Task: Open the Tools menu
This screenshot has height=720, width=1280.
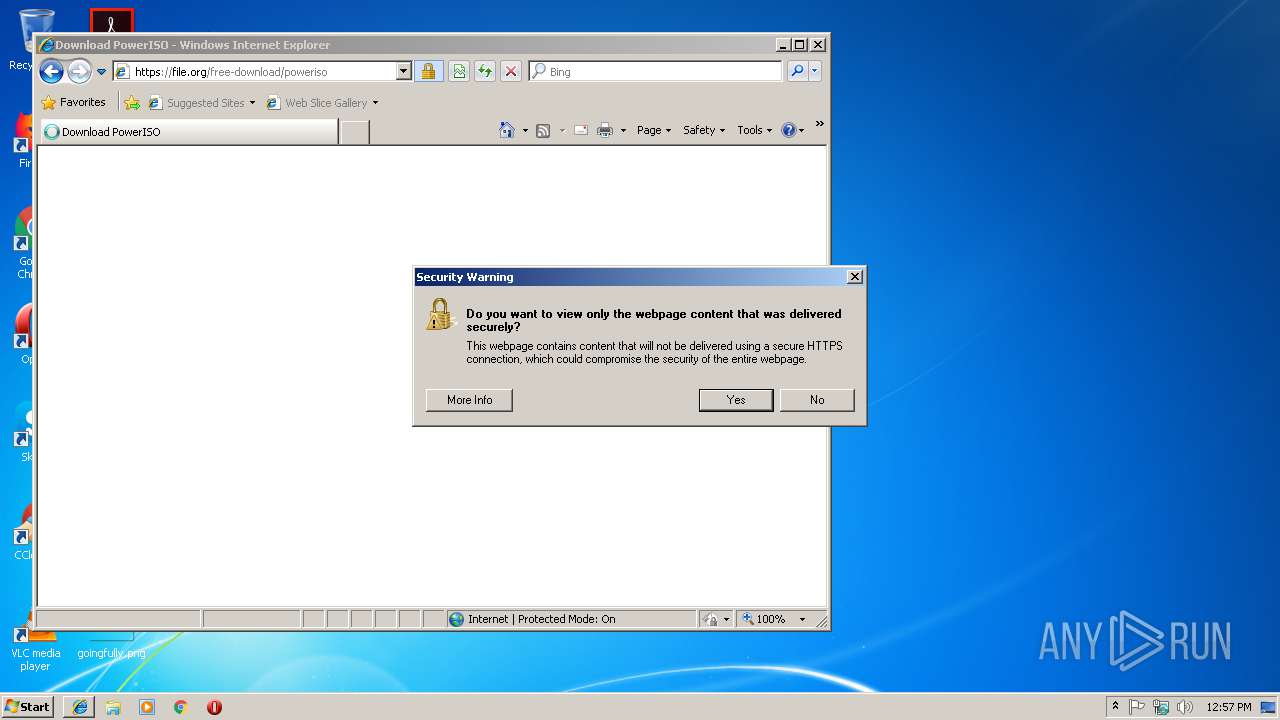Action: [x=755, y=130]
